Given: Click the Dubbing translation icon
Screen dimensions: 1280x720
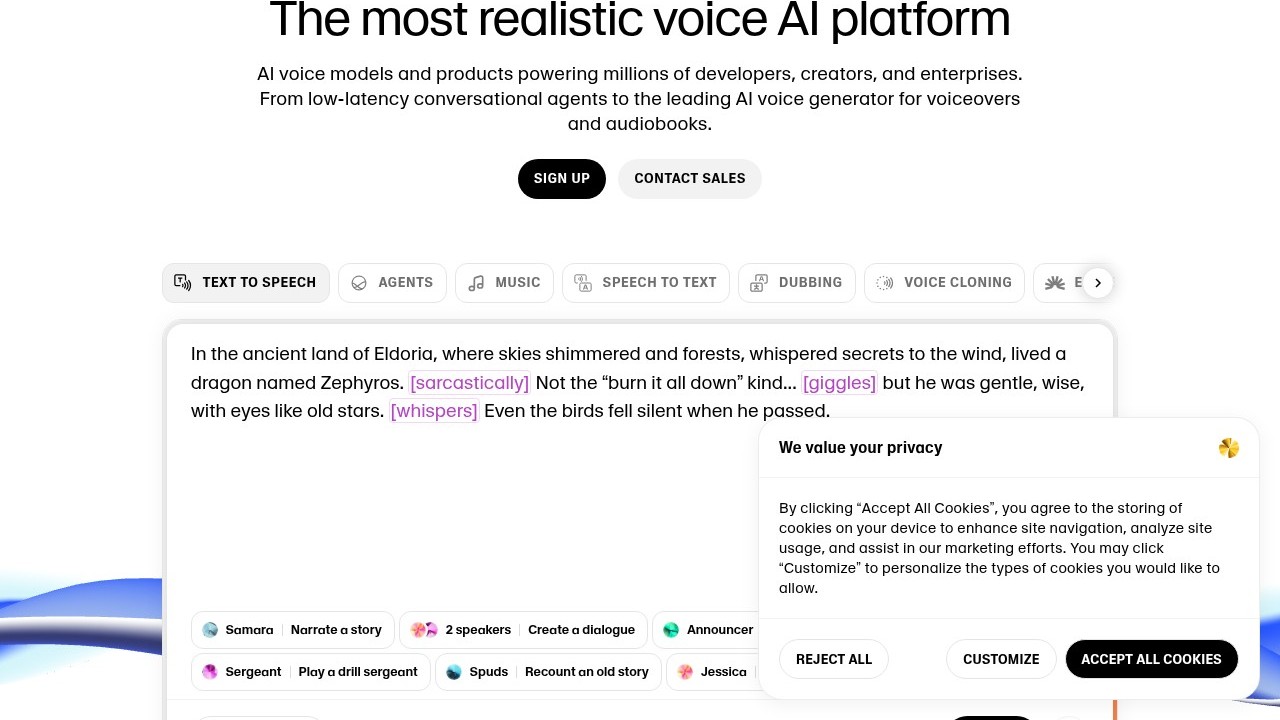Looking at the screenshot, I should [x=759, y=283].
